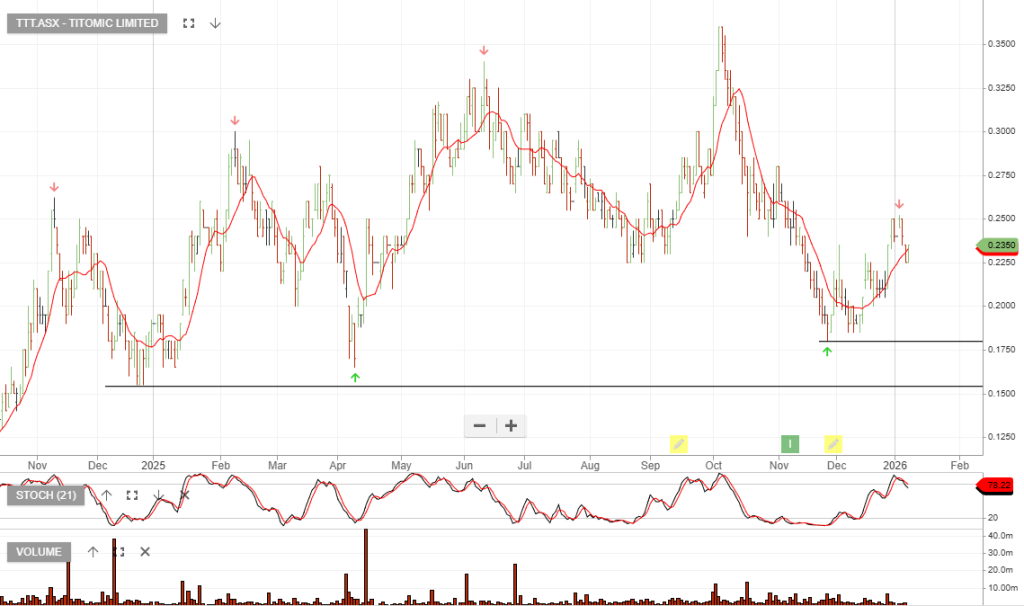Move the STOCH (21) panel up
The image size is (1024, 606).
tap(106, 495)
